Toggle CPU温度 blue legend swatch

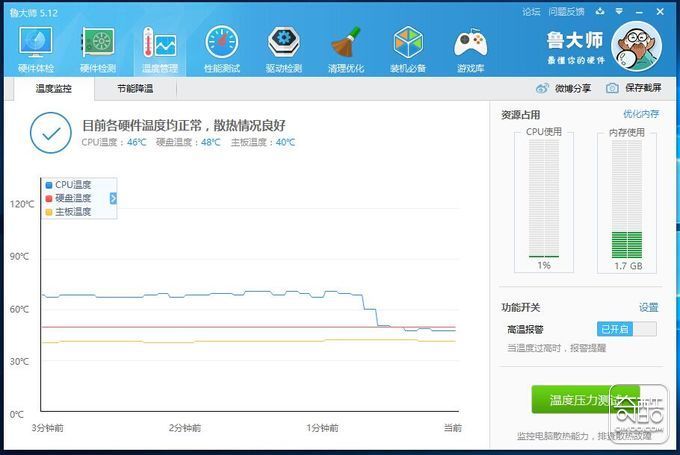coord(49,185)
